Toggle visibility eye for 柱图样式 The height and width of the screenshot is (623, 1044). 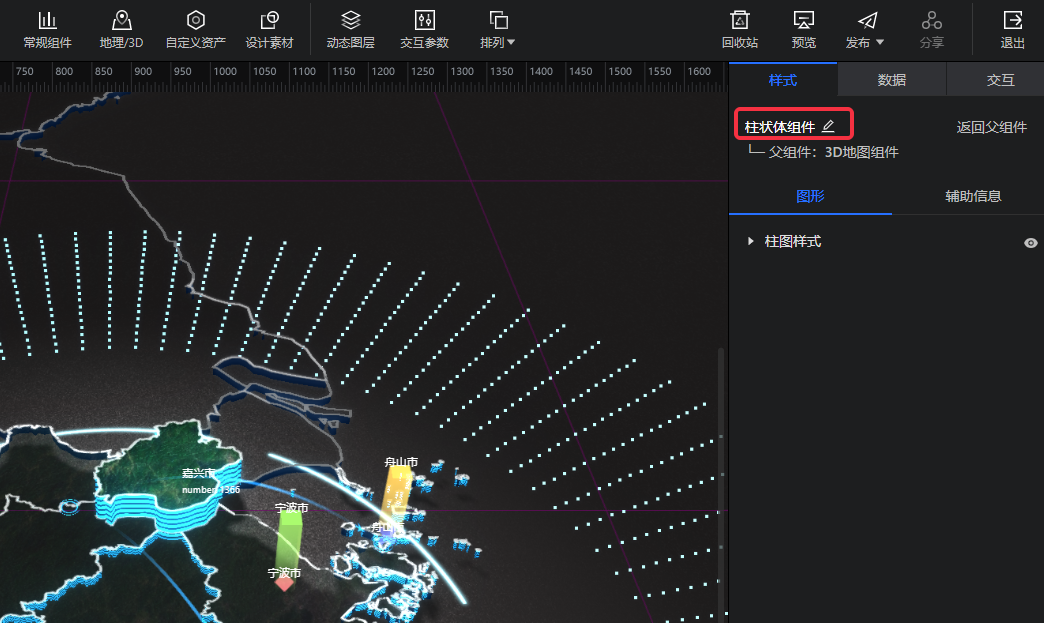[x=1031, y=243]
